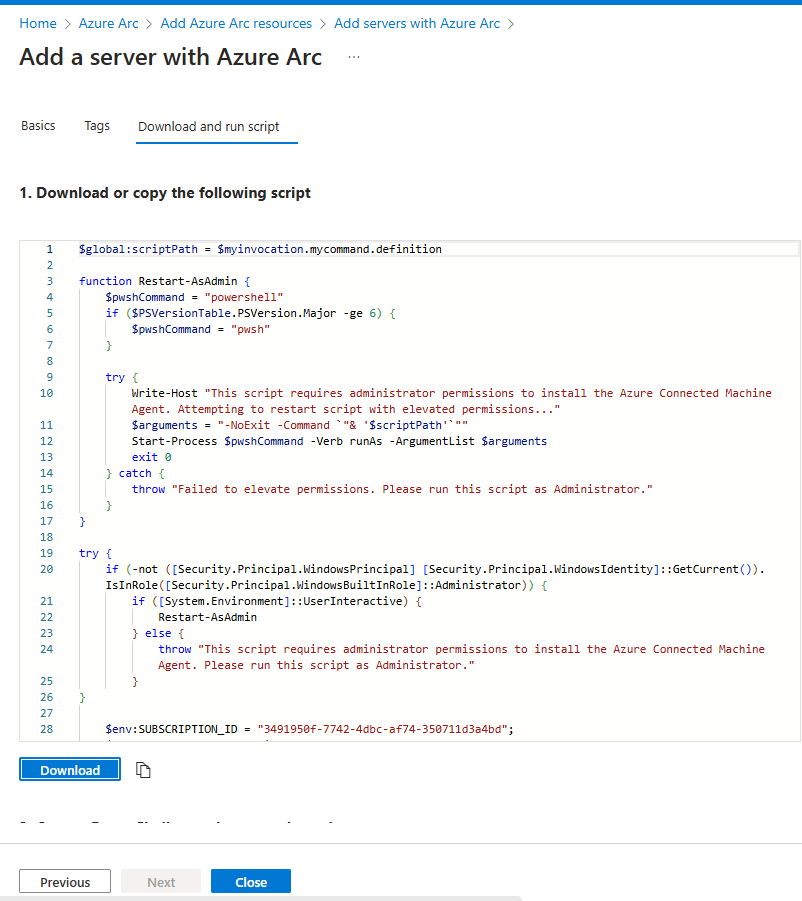Copy script to clipboard icon
Image resolution: width=802 pixels, height=901 pixels.
143,769
